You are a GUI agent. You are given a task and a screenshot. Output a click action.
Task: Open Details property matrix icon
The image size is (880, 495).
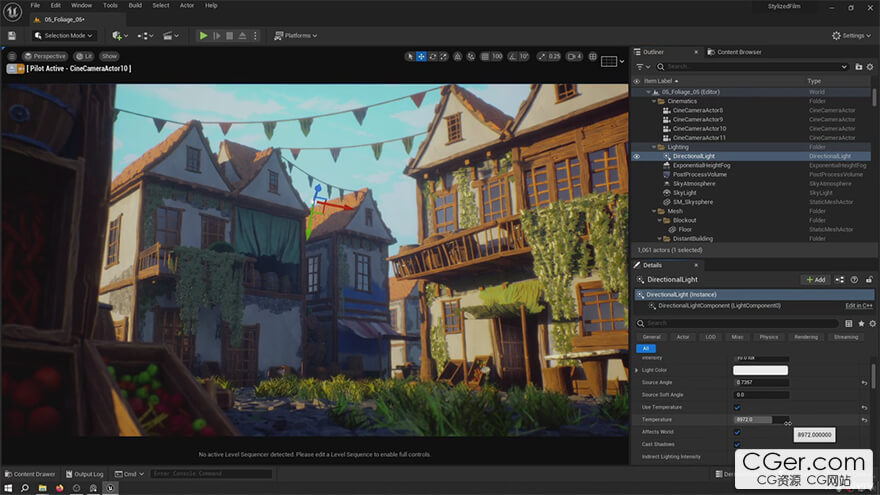(849, 324)
